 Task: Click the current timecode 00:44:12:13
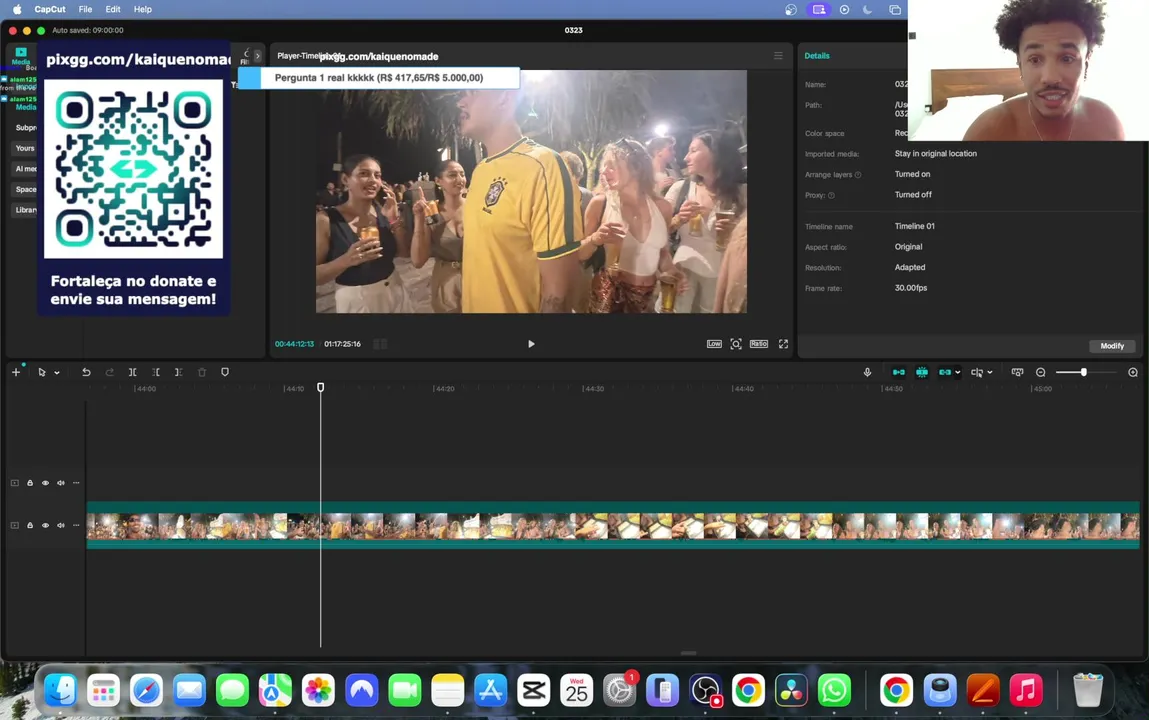pos(295,344)
